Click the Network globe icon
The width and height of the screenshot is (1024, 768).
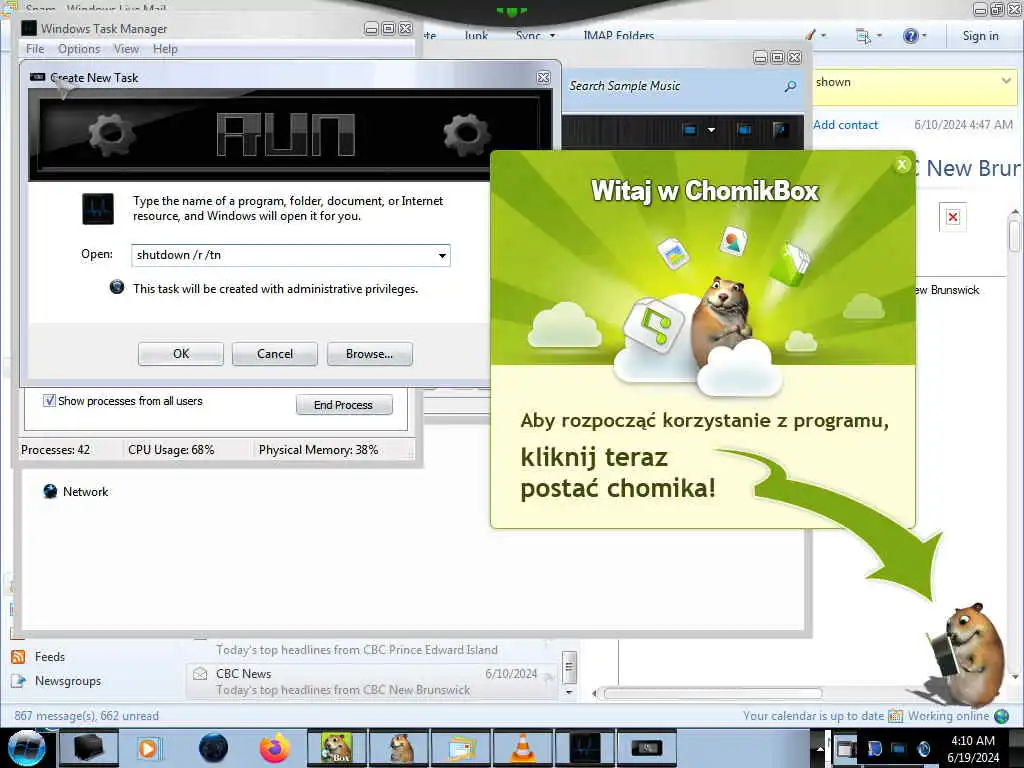coord(50,492)
